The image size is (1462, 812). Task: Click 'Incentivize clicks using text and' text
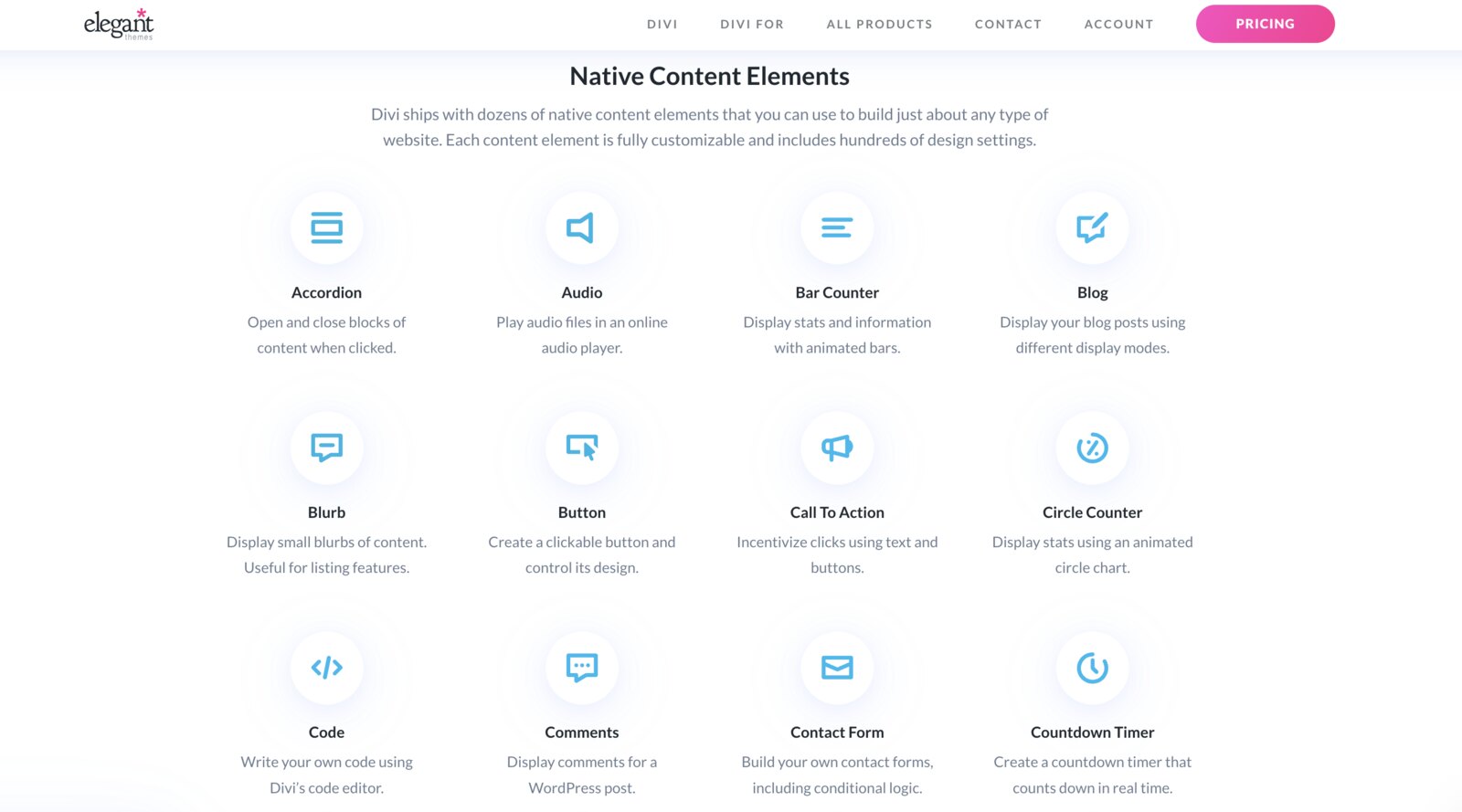(x=837, y=543)
